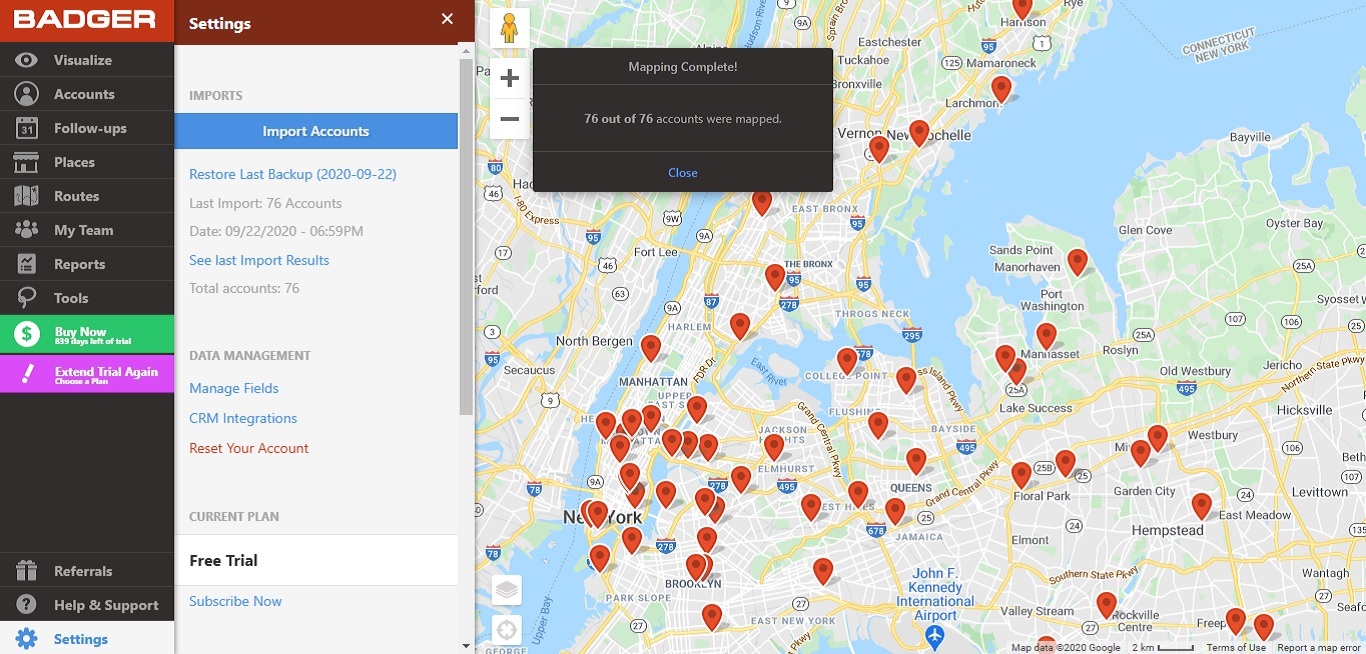This screenshot has width=1366, height=654.
Task: Zoom in the map with plus
Action: click(509, 78)
